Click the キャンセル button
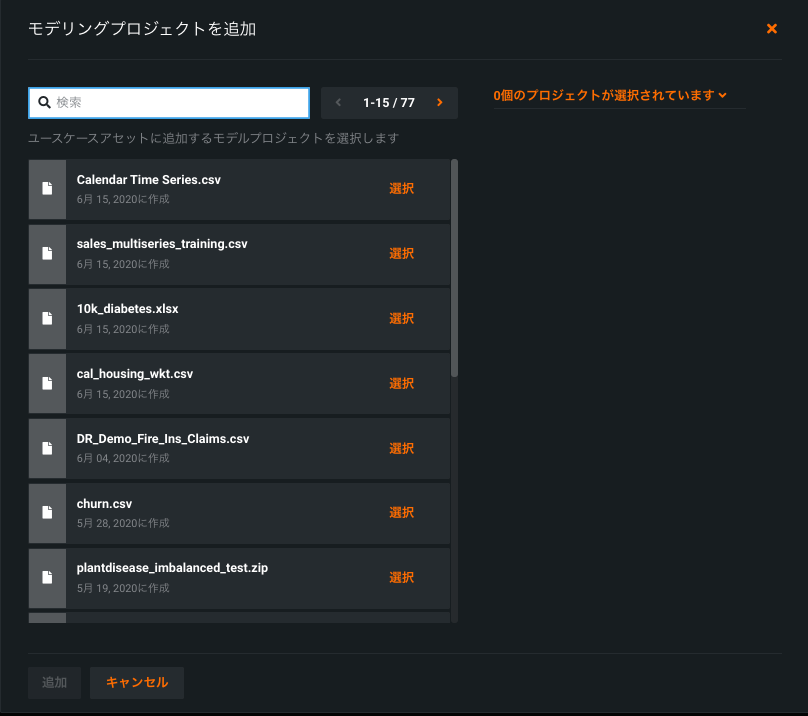 [x=137, y=682]
